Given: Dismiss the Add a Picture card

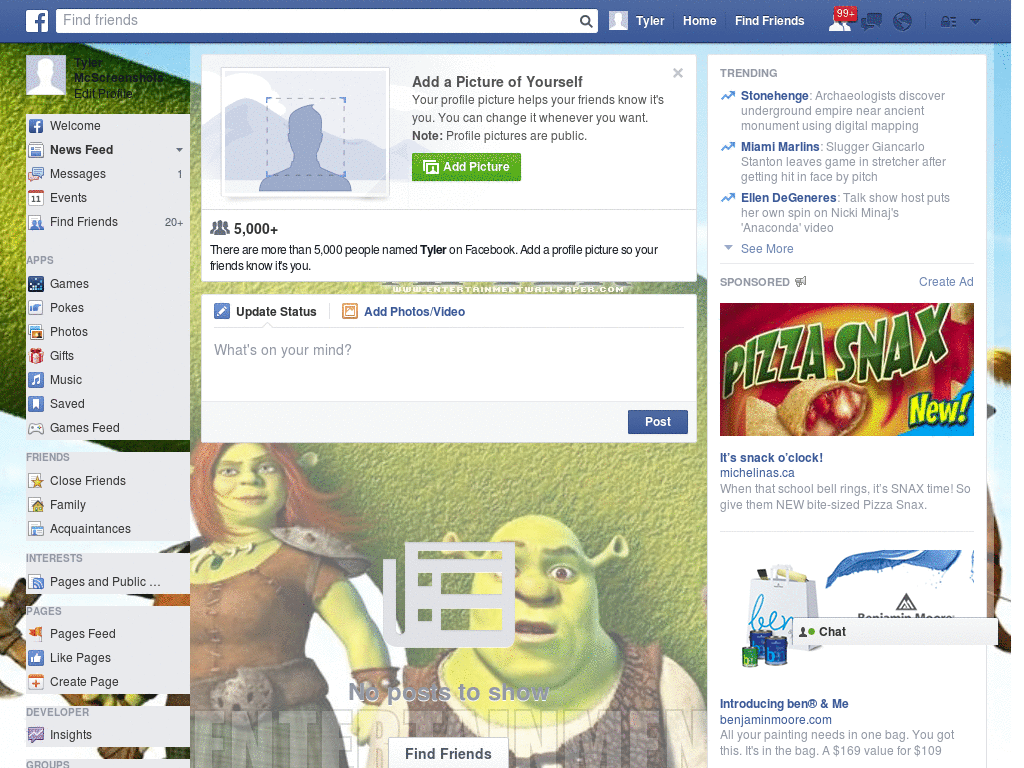Looking at the screenshot, I should pyautogui.click(x=678, y=73).
